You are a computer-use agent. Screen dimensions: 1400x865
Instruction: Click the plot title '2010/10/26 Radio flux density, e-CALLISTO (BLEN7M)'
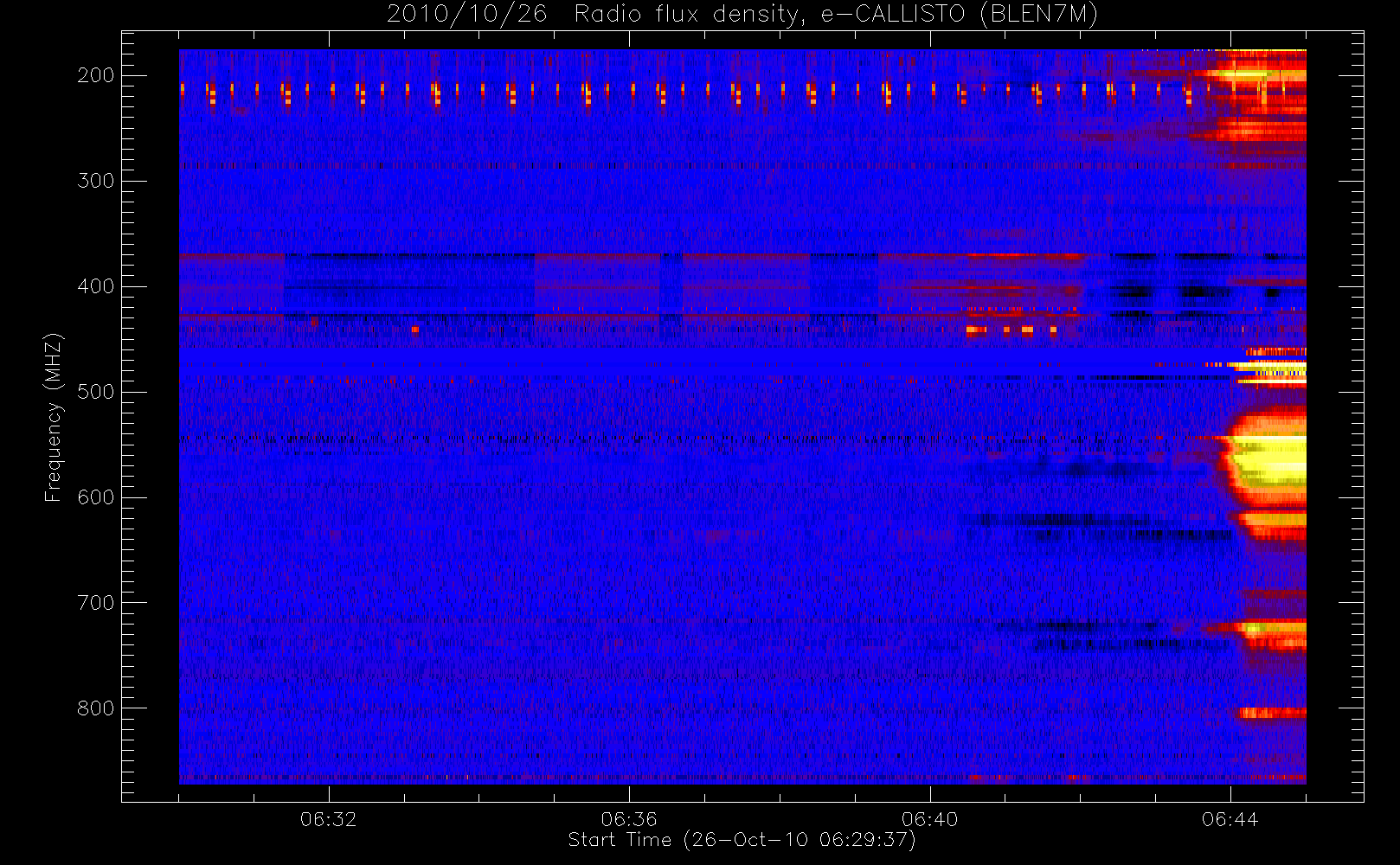coord(742,14)
